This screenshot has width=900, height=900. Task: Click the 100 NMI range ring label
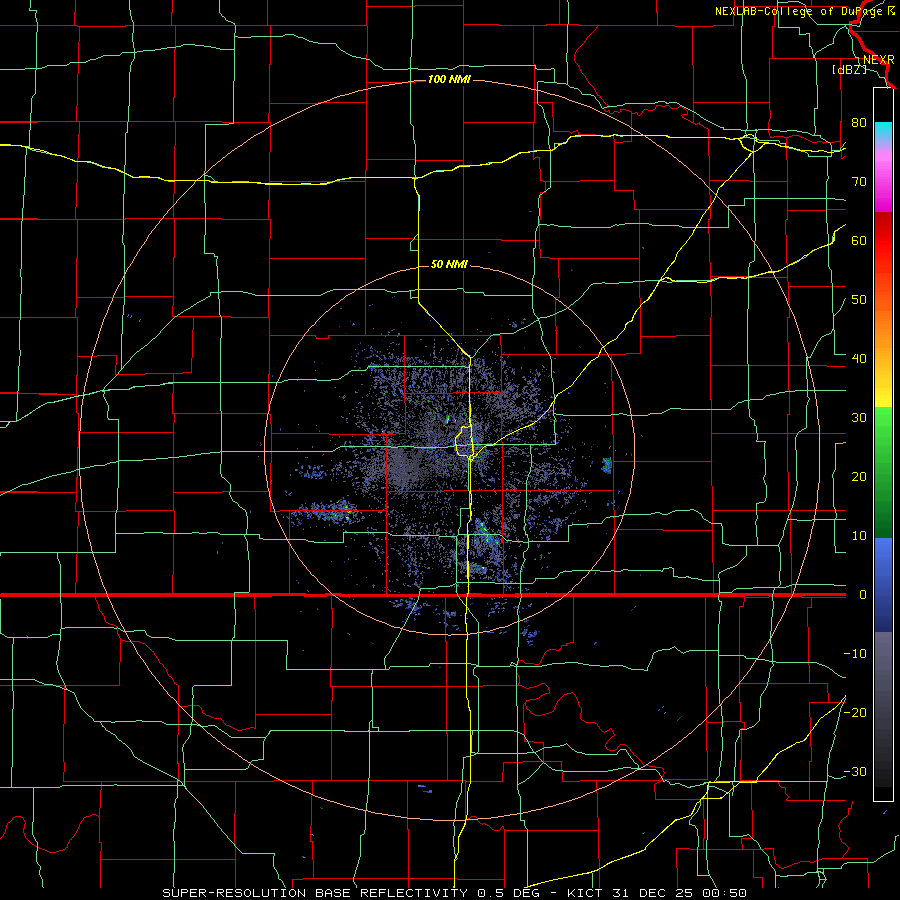449,79
